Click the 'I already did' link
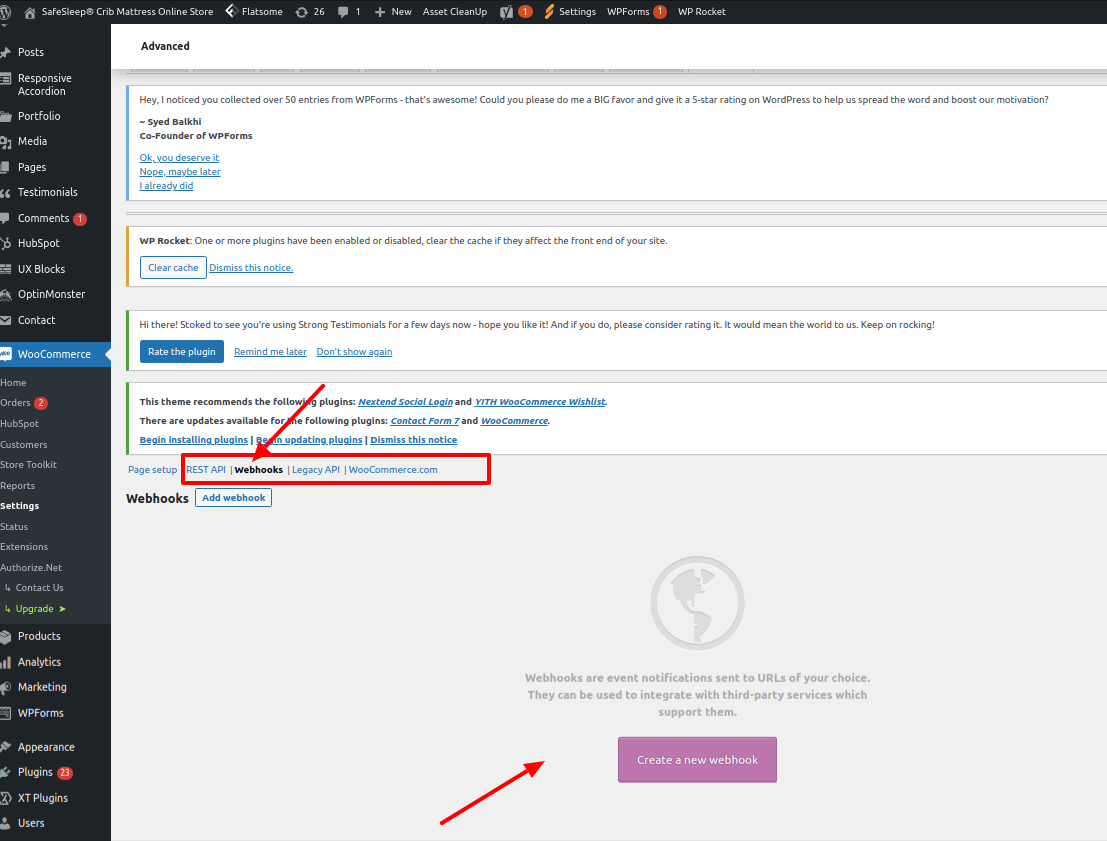Screen dimensions: 1107x841 [166, 186]
